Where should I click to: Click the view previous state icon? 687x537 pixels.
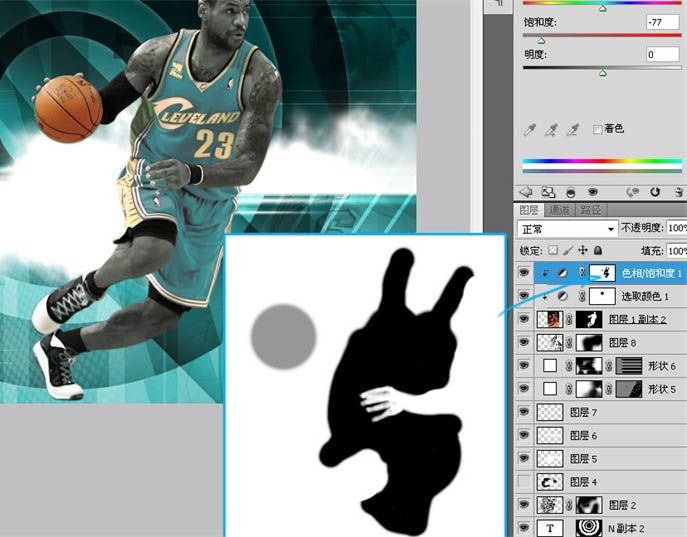632,192
